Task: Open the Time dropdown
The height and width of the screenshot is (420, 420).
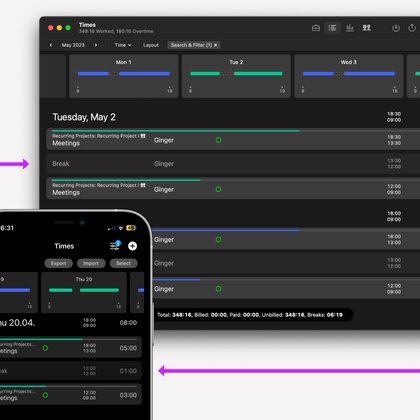Action: coord(123,45)
